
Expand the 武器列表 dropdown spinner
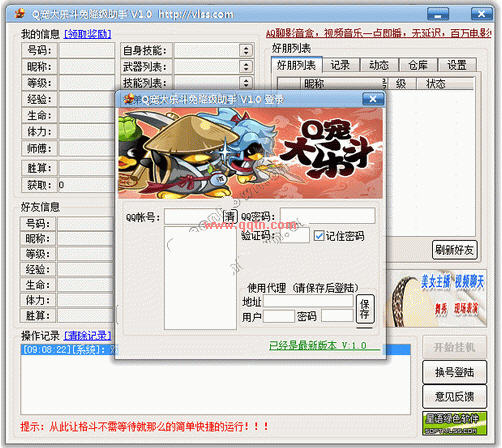[246, 67]
